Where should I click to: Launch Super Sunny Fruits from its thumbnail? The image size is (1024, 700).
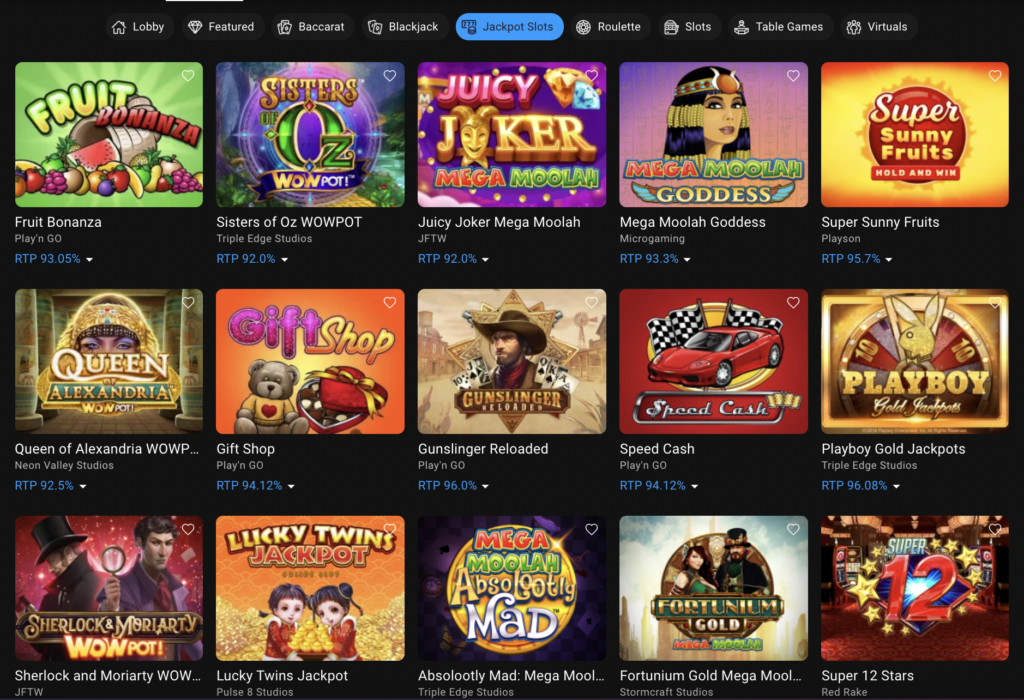click(x=915, y=135)
